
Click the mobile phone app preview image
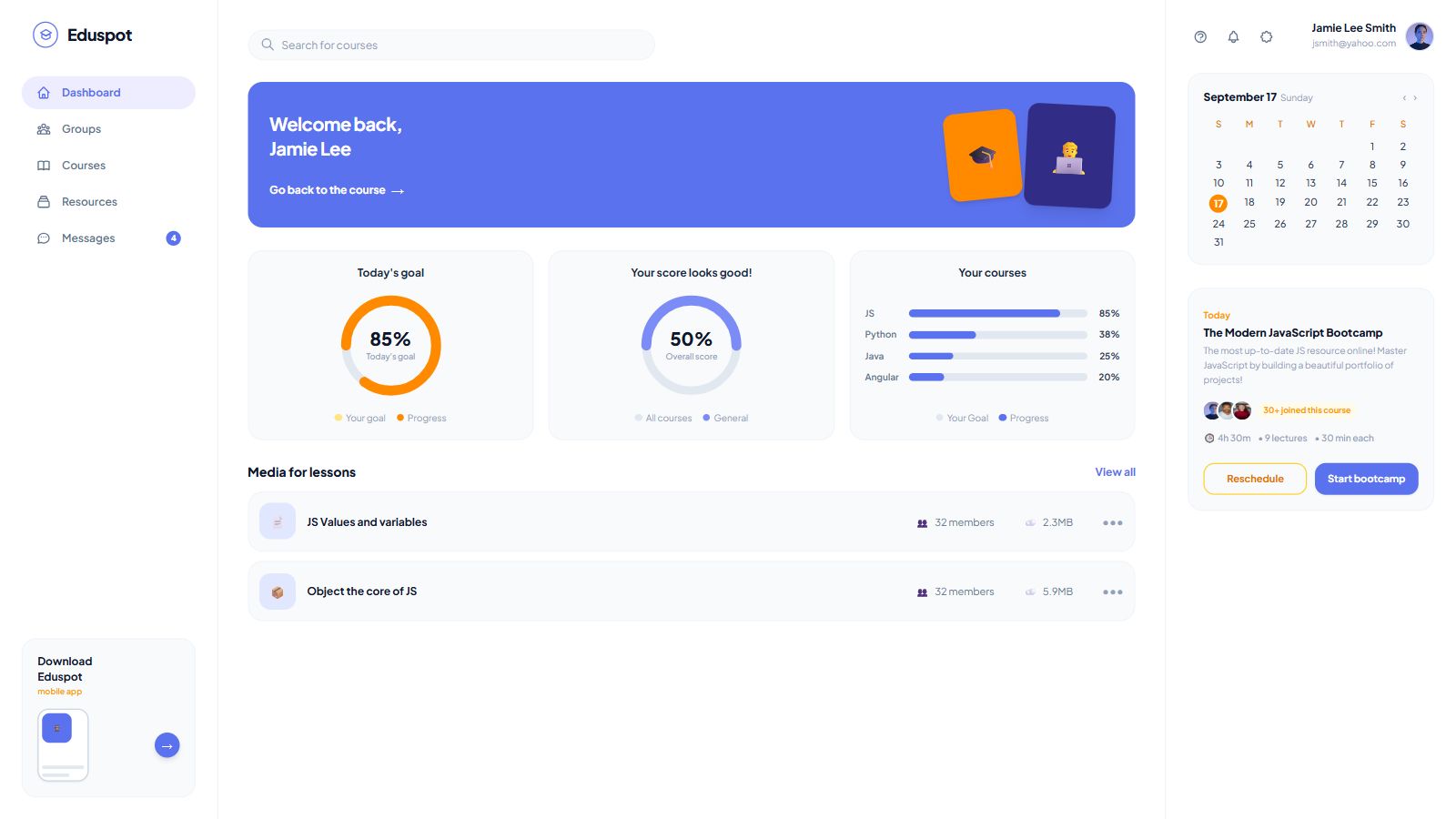tap(63, 745)
